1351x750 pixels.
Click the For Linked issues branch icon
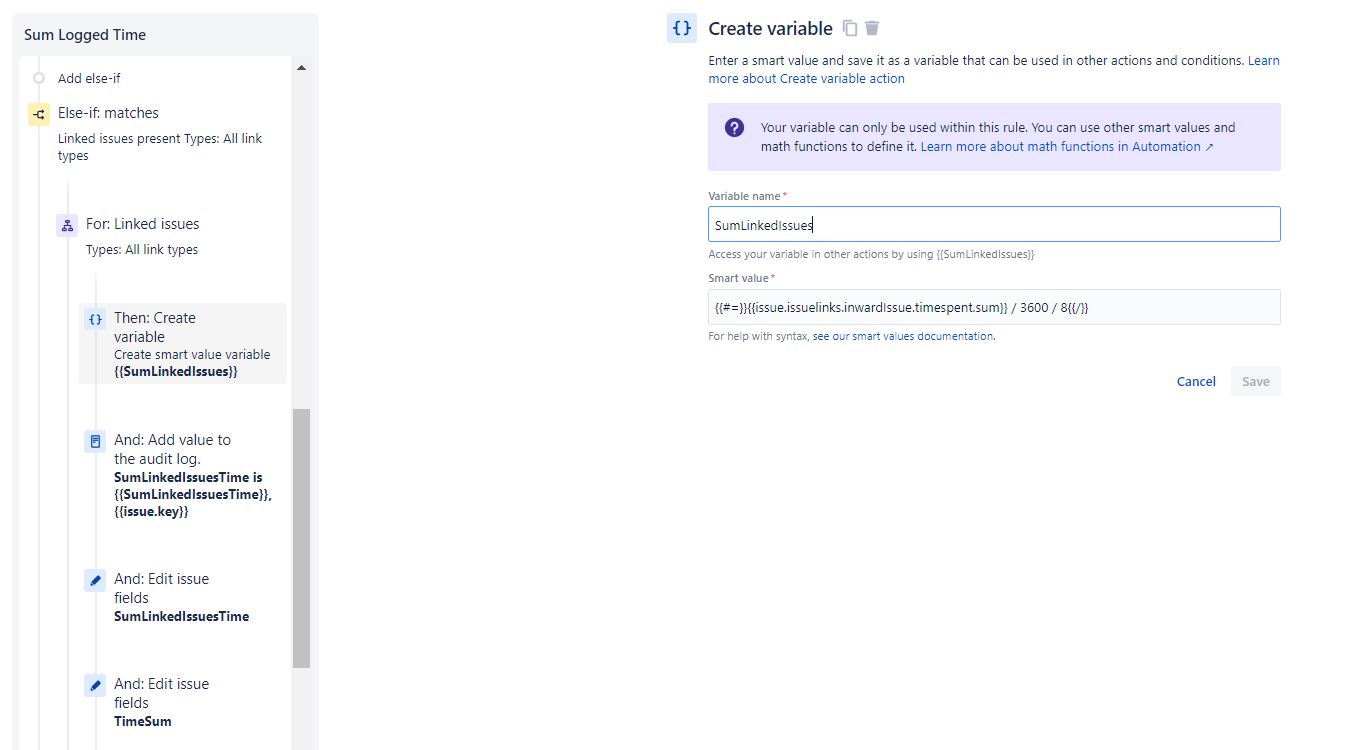tap(67, 225)
